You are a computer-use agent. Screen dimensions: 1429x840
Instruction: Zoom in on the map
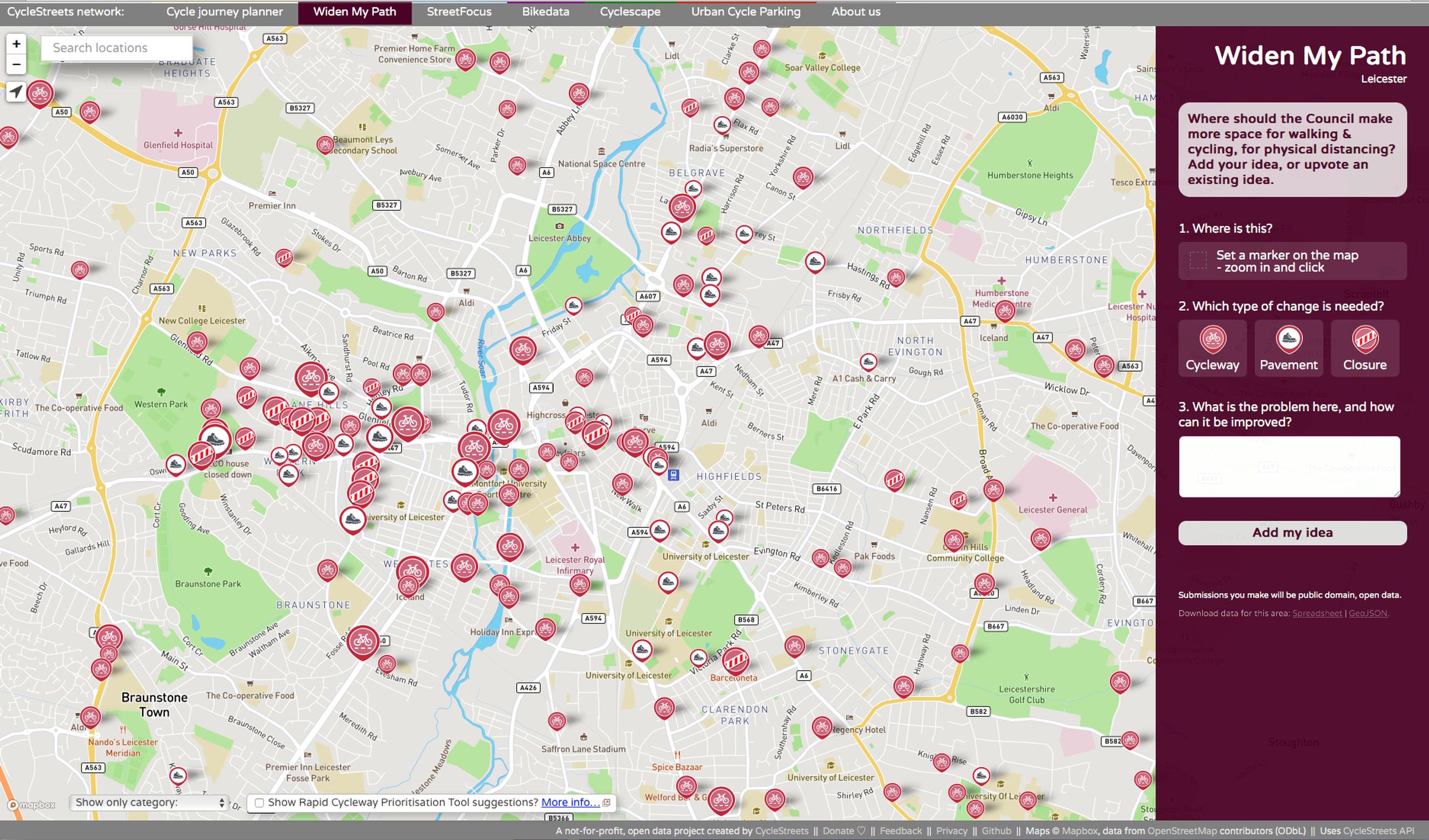16,44
